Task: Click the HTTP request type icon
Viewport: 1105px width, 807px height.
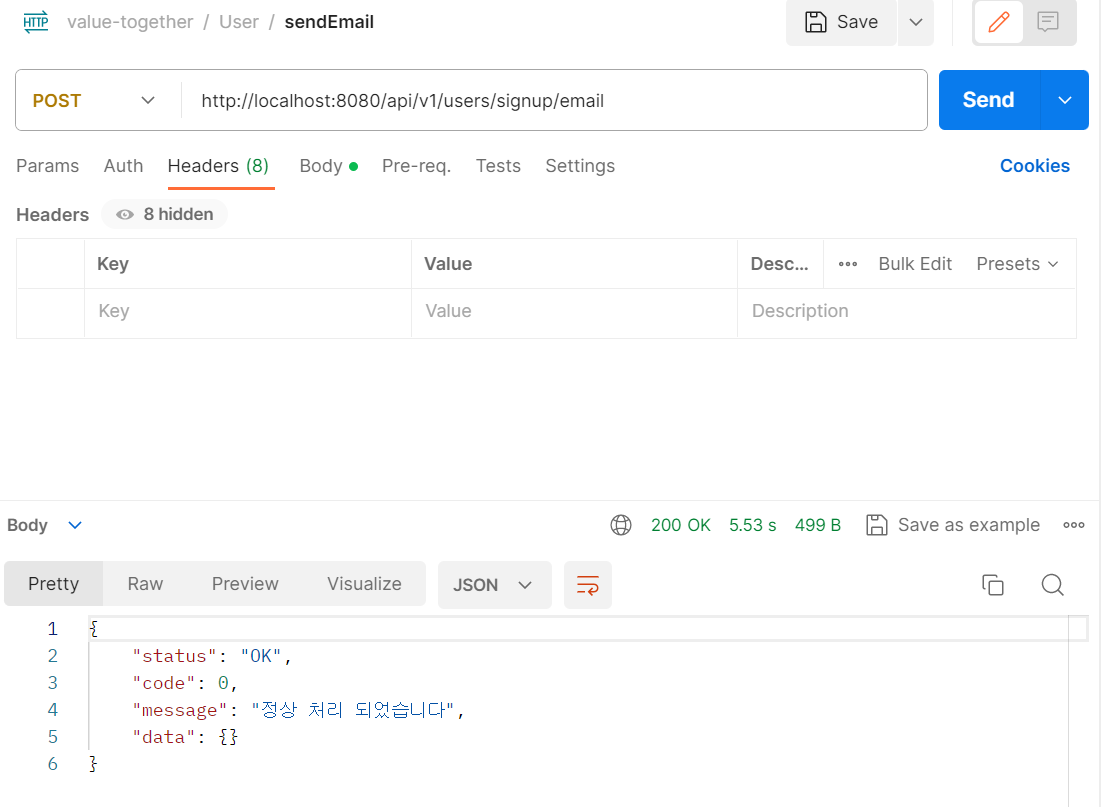Action: click(x=35, y=22)
